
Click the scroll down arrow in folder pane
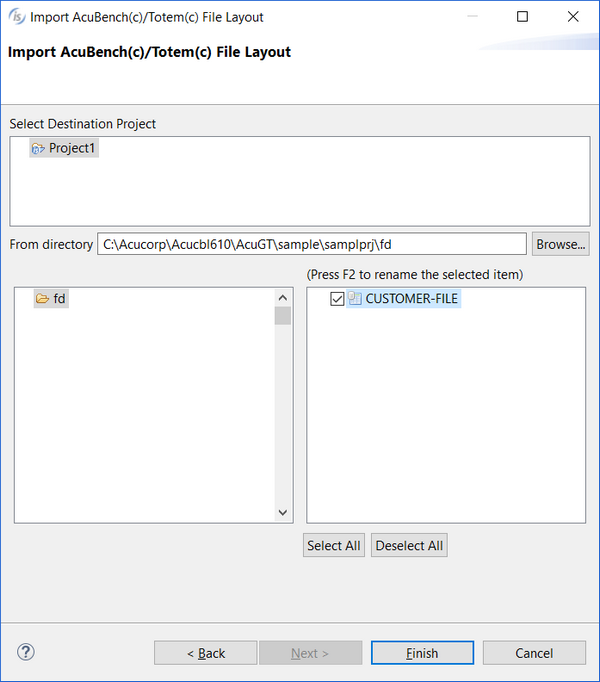[283, 512]
